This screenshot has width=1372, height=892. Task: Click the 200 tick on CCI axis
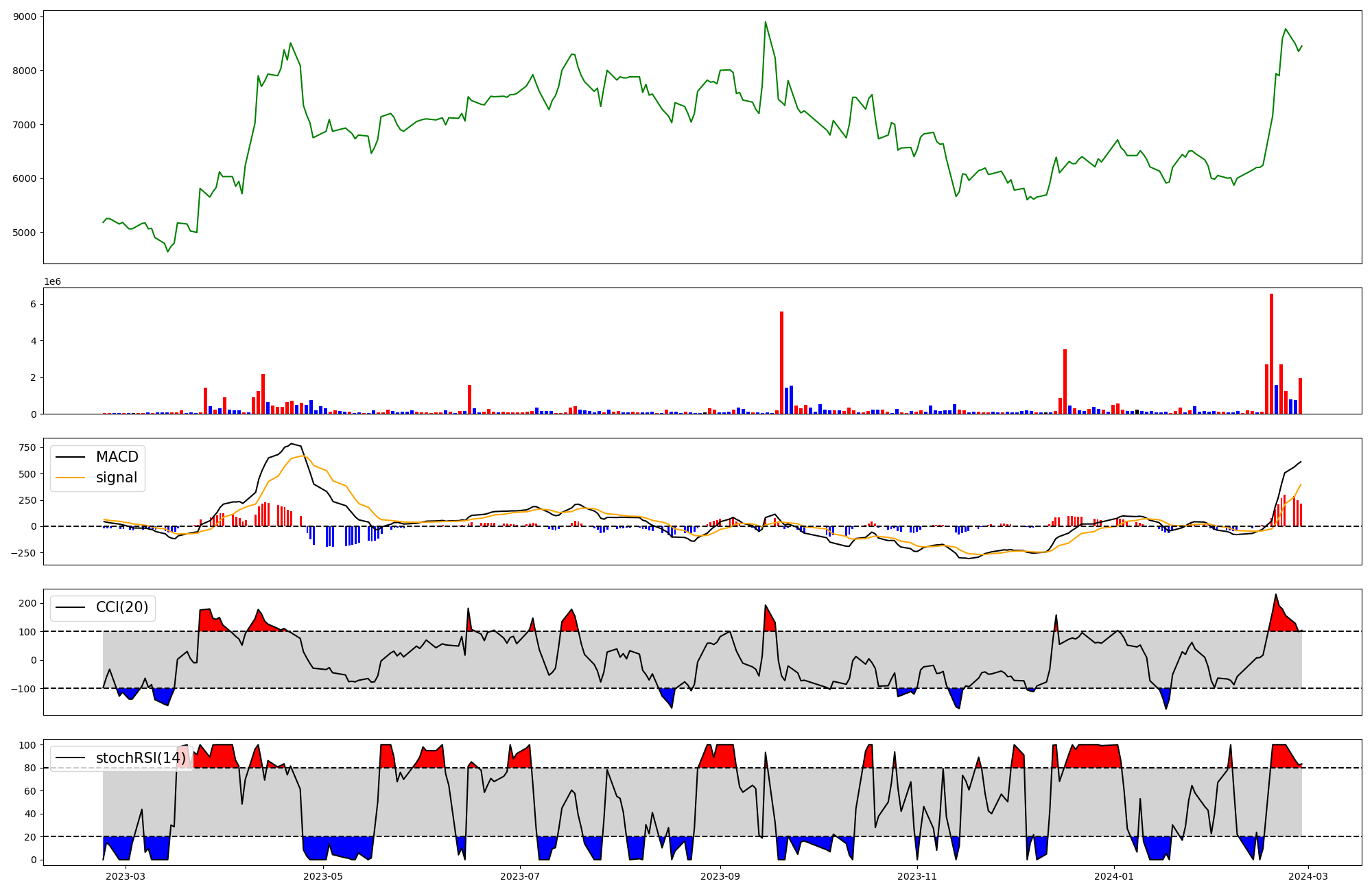28,603
